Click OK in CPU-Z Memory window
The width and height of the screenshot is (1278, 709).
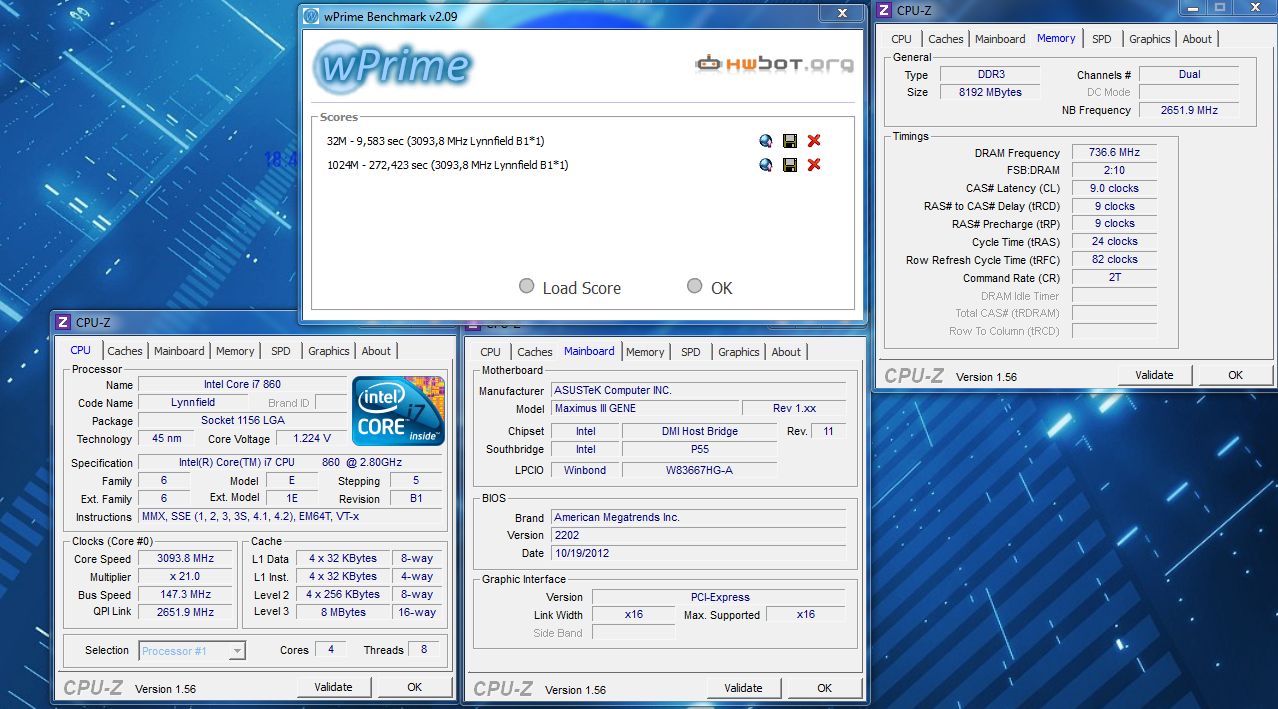1236,375
